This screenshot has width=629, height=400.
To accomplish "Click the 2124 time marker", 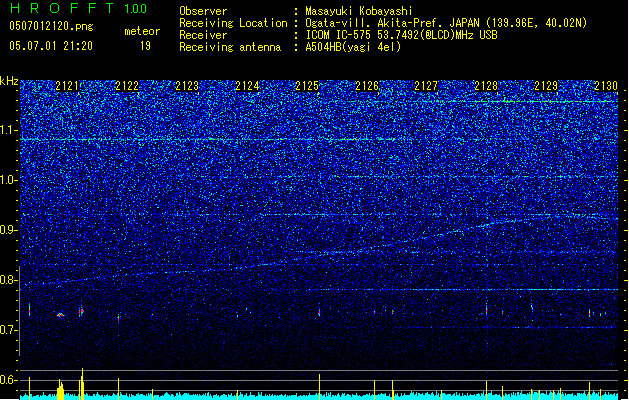I will tap(247, 86).
